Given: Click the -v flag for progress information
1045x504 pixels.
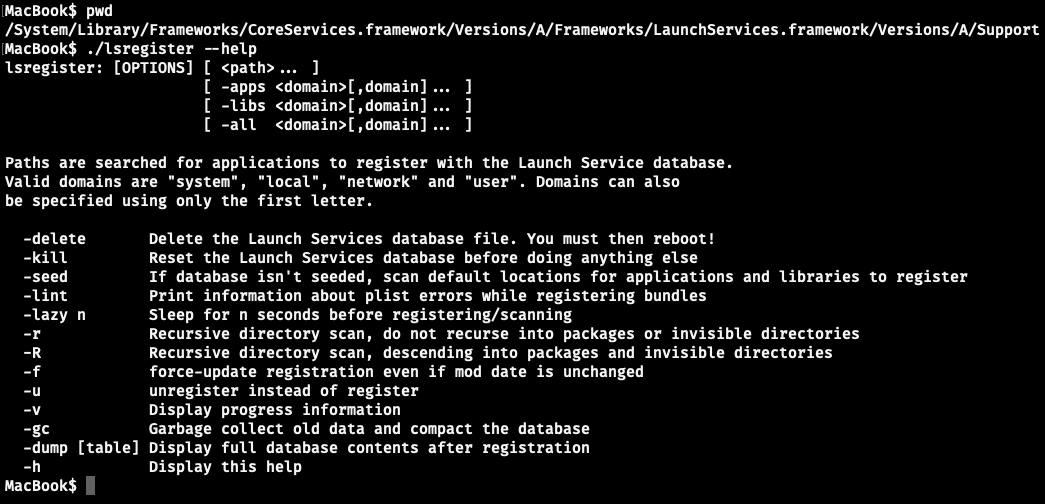Looking at the screenshot, I should [x=30, y=410].
